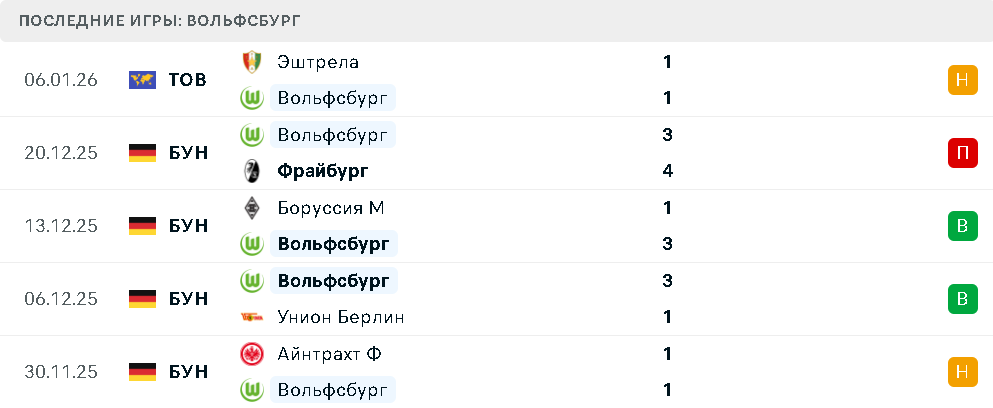Screen dimensions: 993x408
Task: Click the world flag icon next to ТОВ
Action: point(143,80)
